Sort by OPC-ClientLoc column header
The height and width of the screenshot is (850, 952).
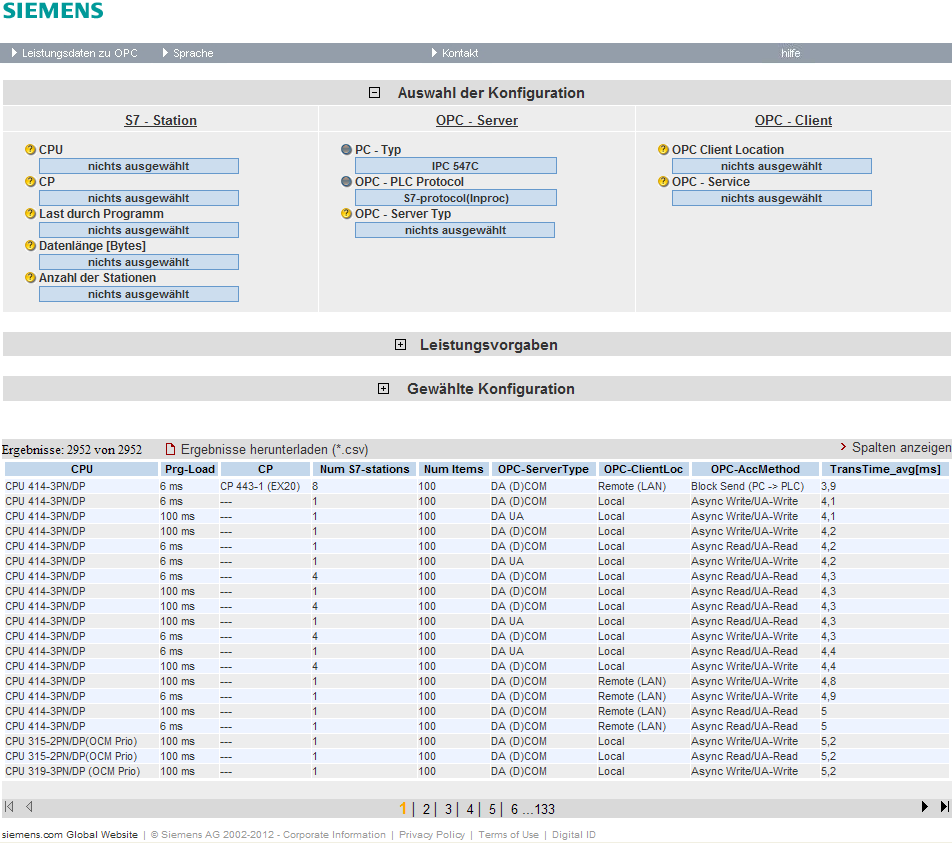[x=644, y=469]
